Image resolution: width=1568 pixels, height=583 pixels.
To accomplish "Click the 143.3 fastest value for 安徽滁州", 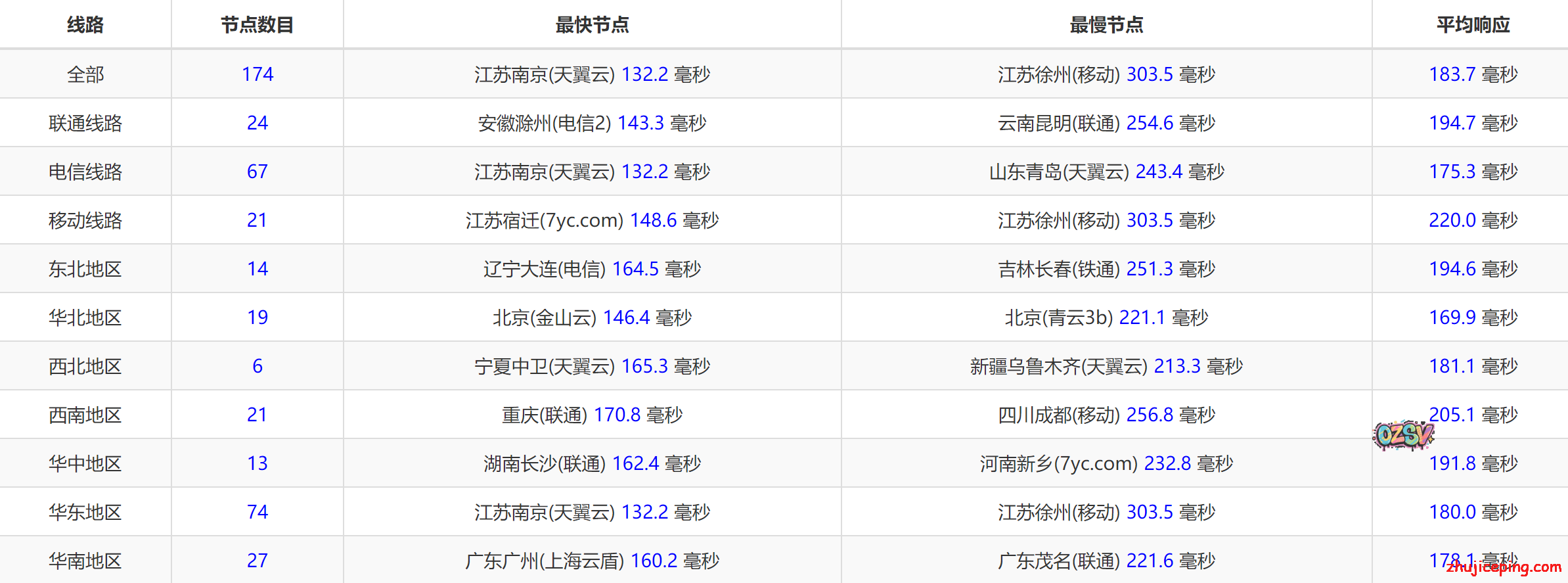I will (640, 123).
